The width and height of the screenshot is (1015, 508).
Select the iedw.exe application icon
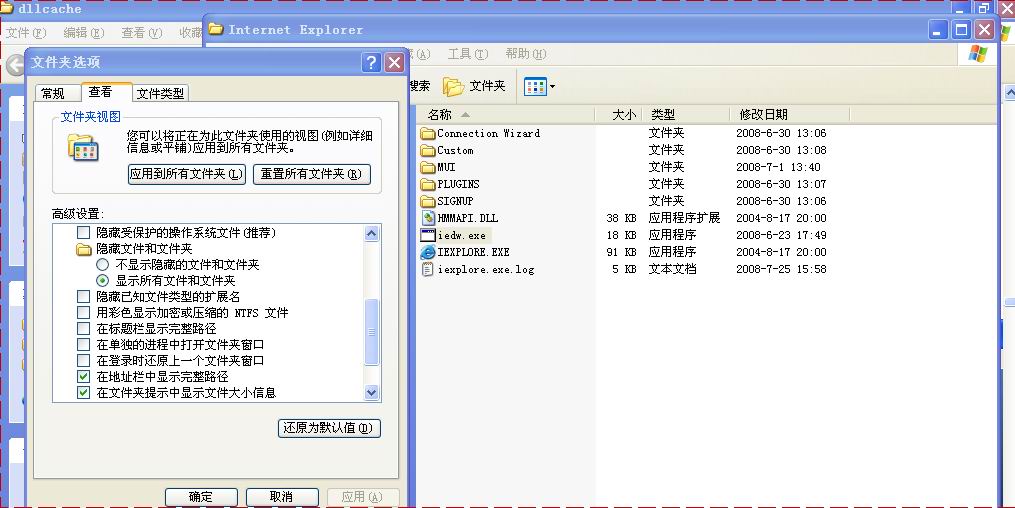(427, 235)
